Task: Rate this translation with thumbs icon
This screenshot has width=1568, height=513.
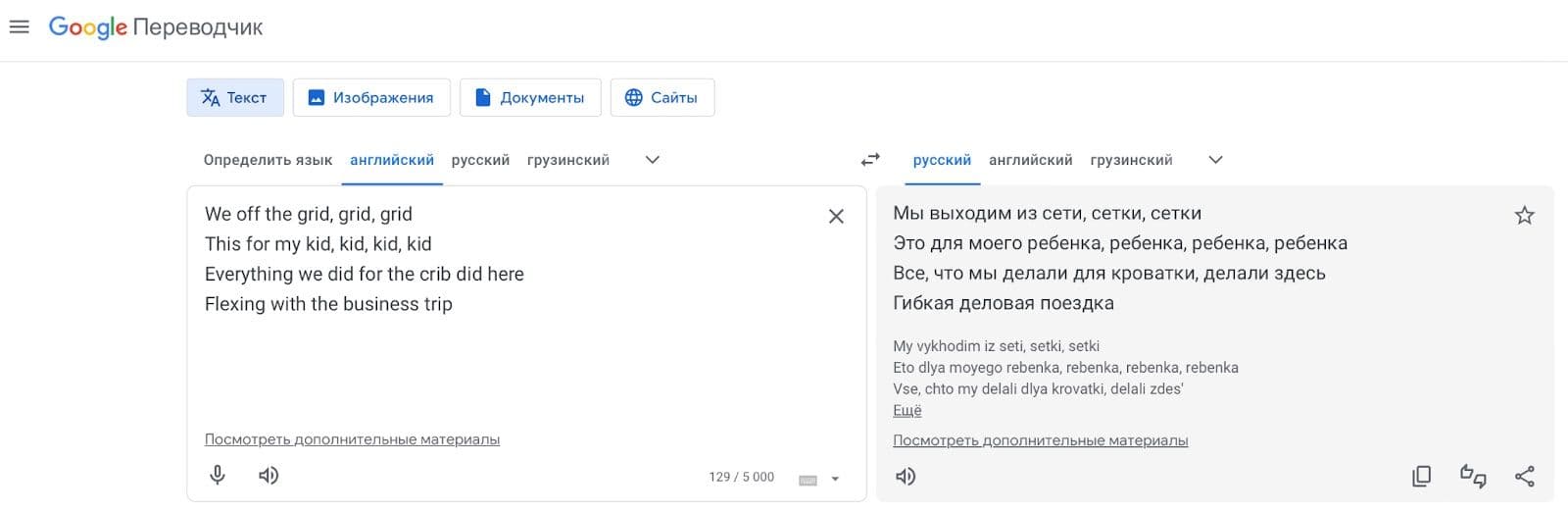Action: (1473, 477)
